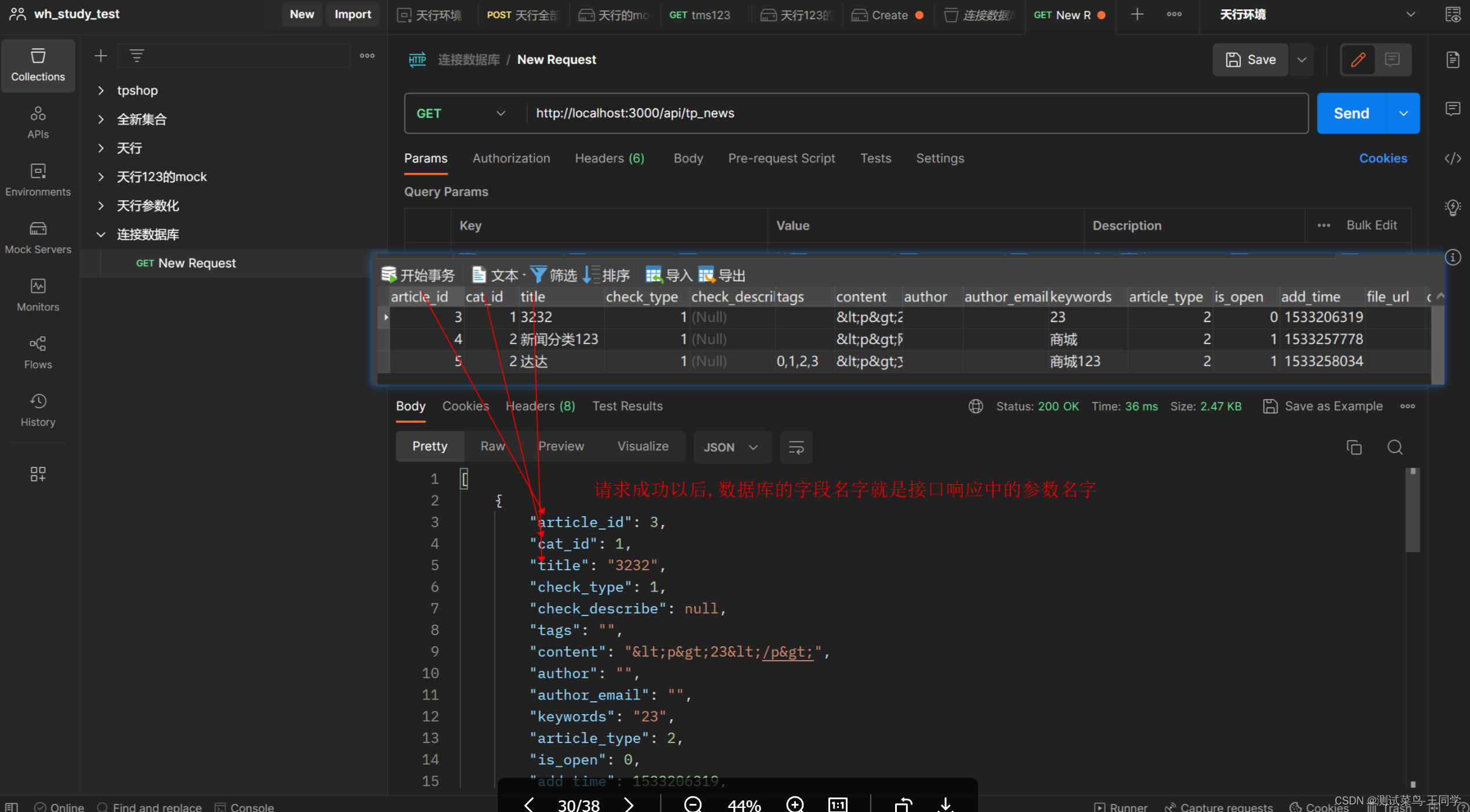Open the Console in the status bar
The width and height of the screenshot is (1470, 812).
point(244,806)
